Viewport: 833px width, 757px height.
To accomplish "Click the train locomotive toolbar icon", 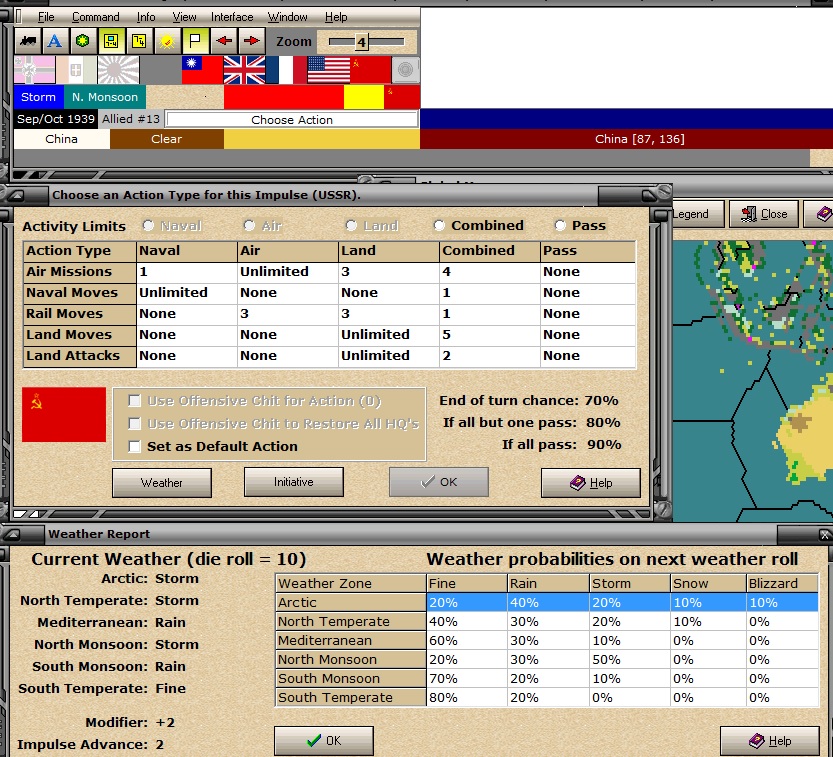I will pyautogui.click(x=28, y=41).
